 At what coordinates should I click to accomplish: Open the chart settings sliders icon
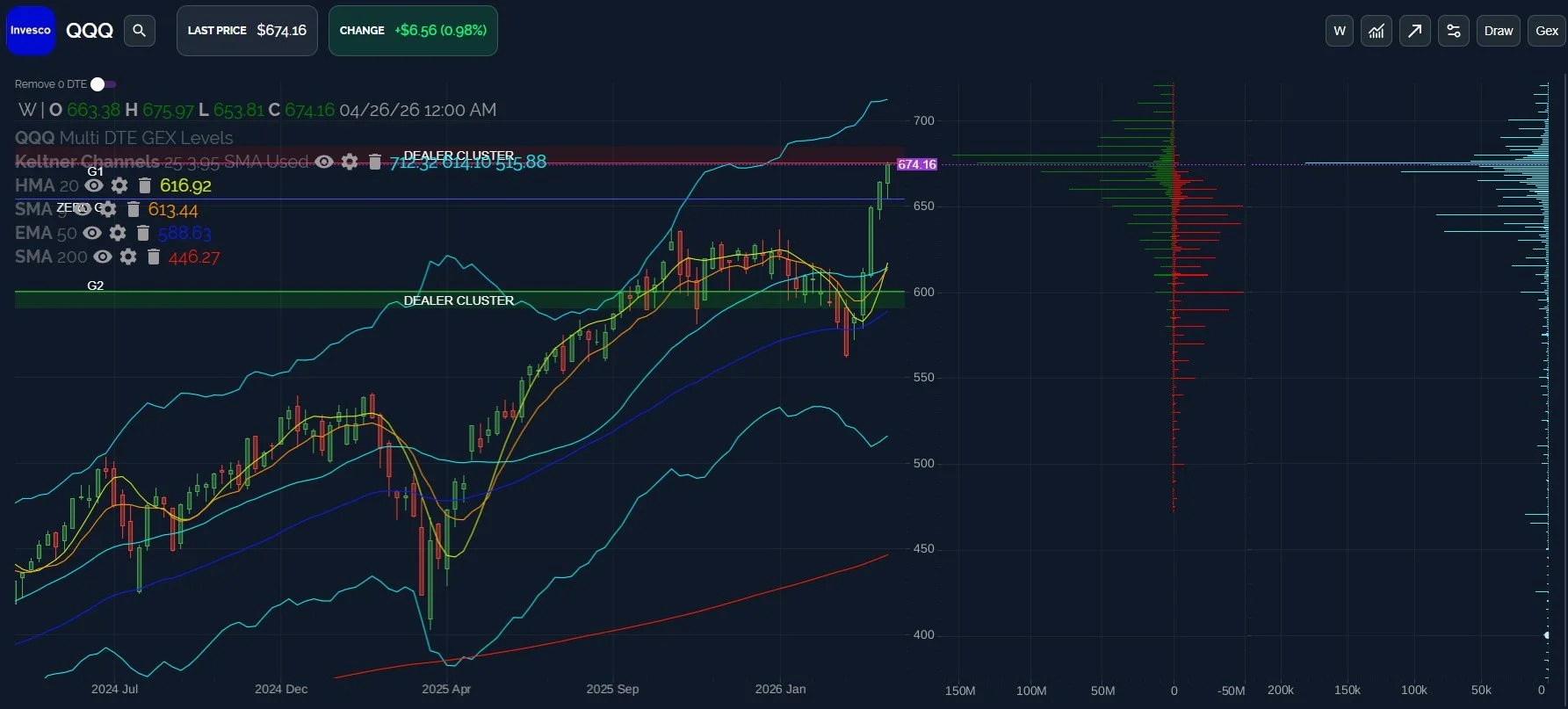[x=1454, y=31]
